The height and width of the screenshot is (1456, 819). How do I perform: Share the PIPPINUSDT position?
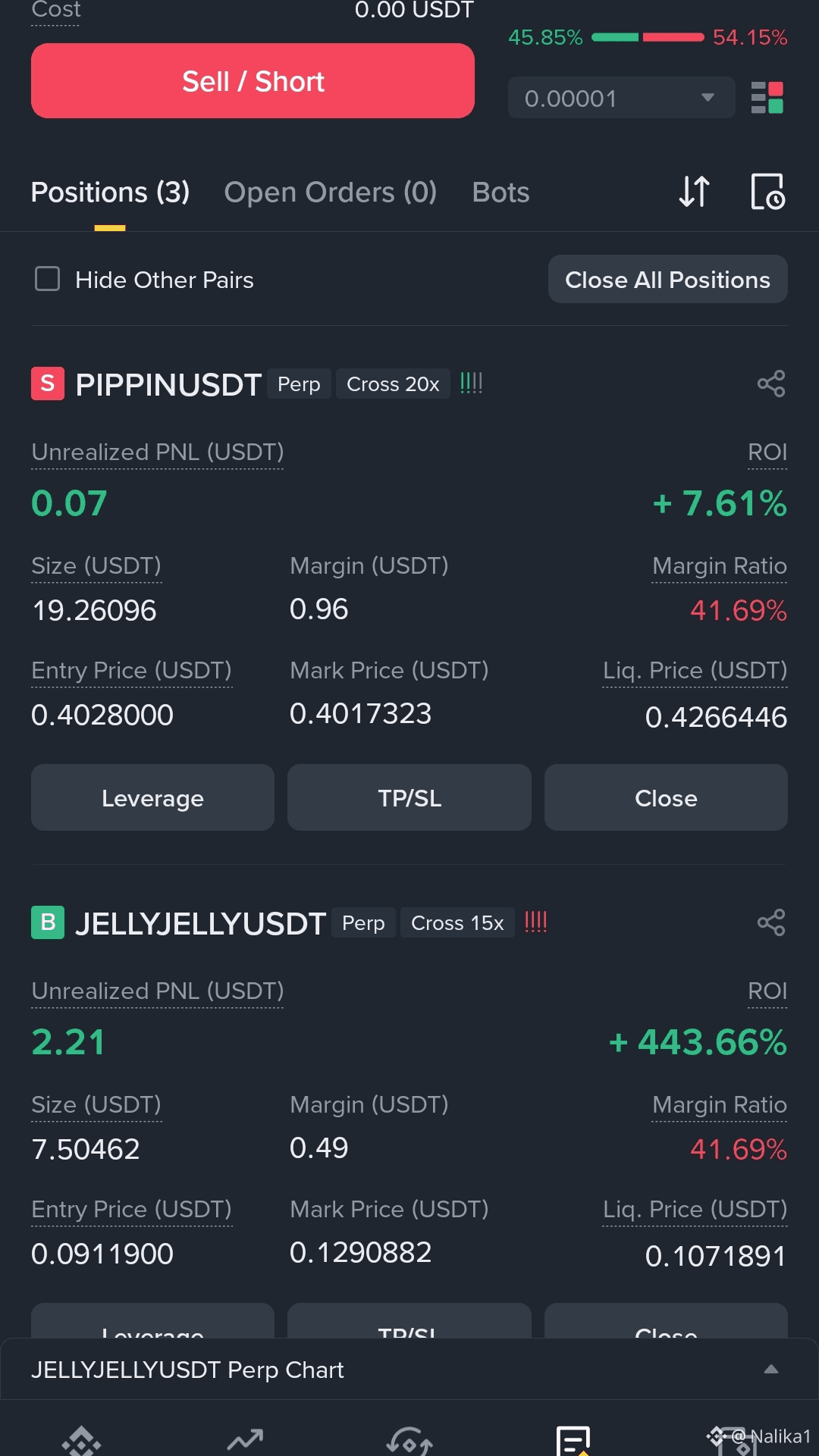coord(771,384)
